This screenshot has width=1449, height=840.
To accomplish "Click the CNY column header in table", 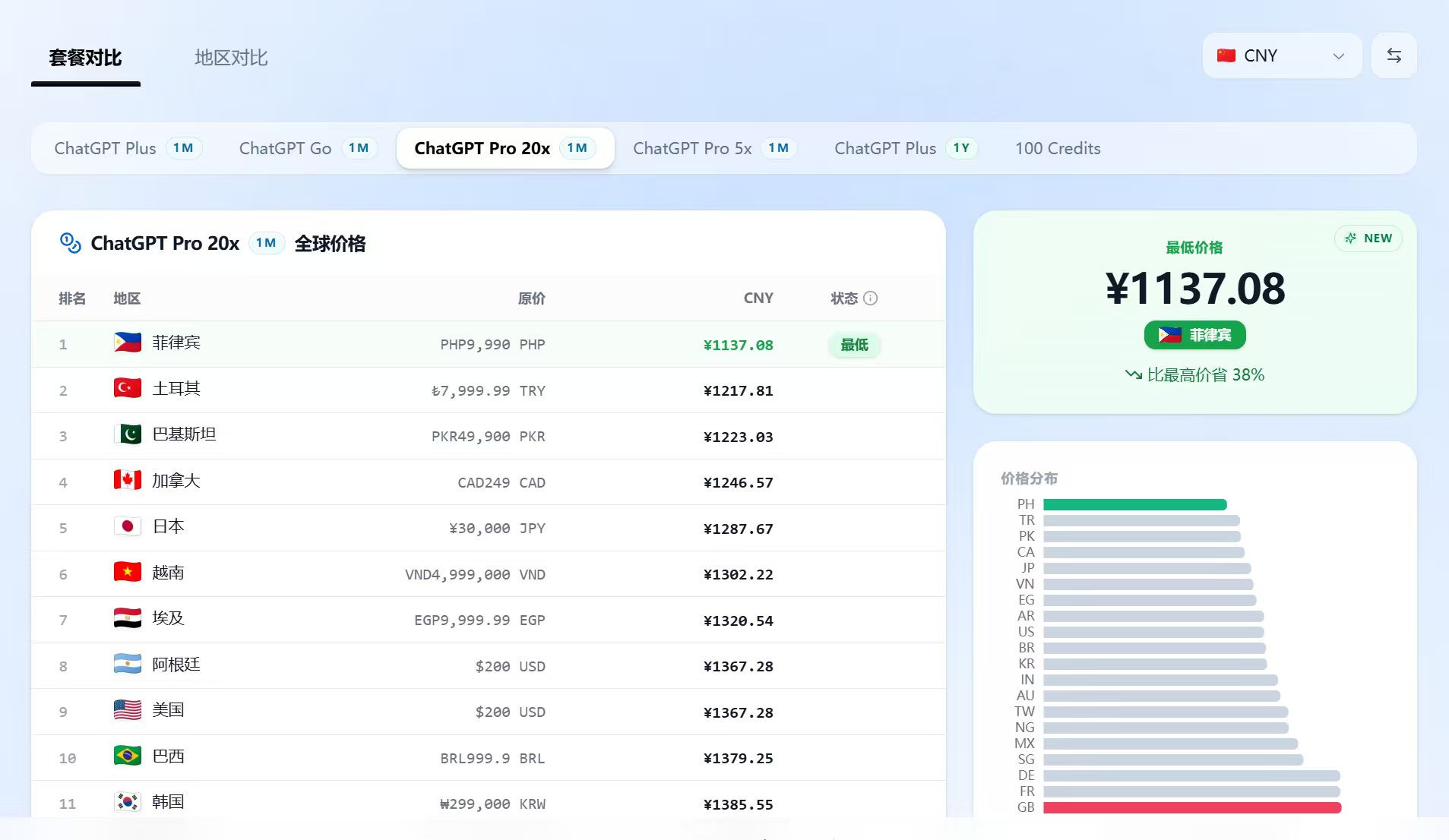I will pos(758,298).
